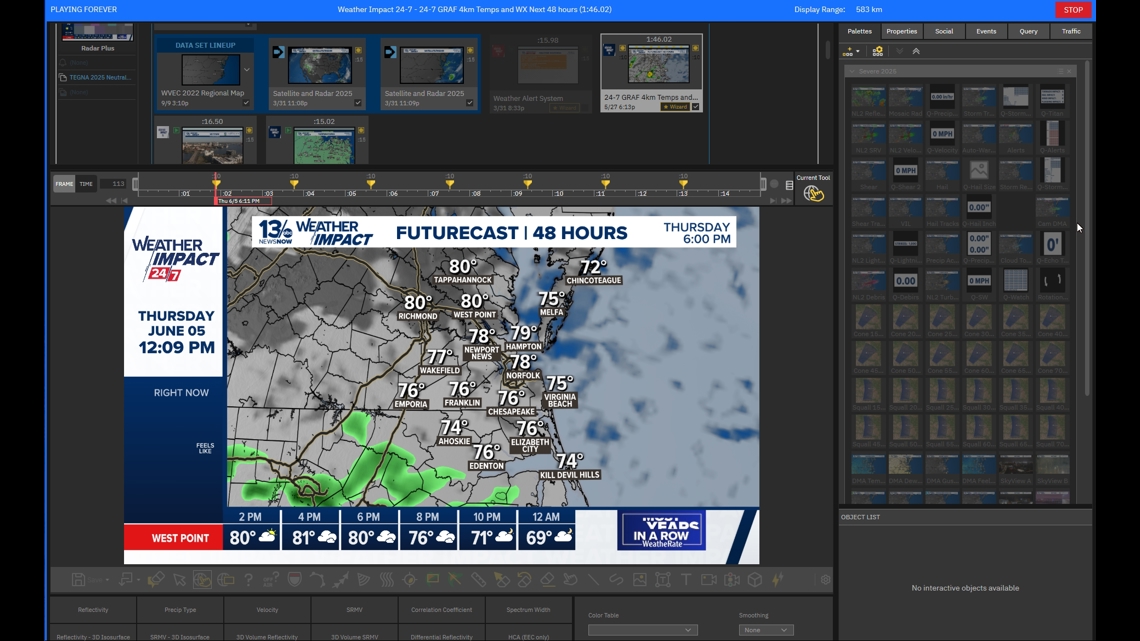This screenshot has height=641, width=1140.
Task: Open the Traffic tab
Action: (1071, 31)
